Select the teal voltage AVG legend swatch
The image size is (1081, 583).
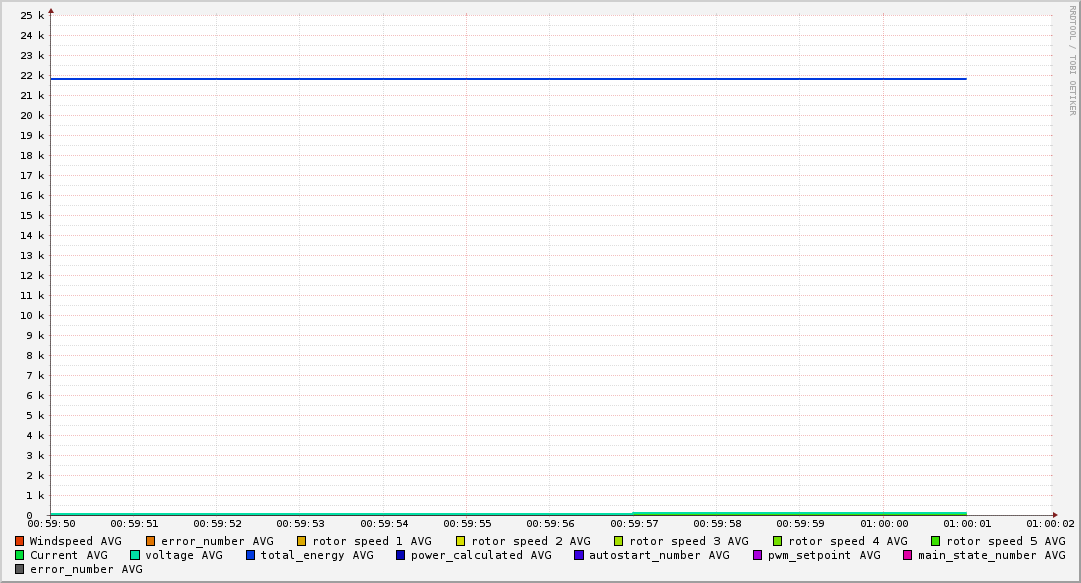(135, 555)
